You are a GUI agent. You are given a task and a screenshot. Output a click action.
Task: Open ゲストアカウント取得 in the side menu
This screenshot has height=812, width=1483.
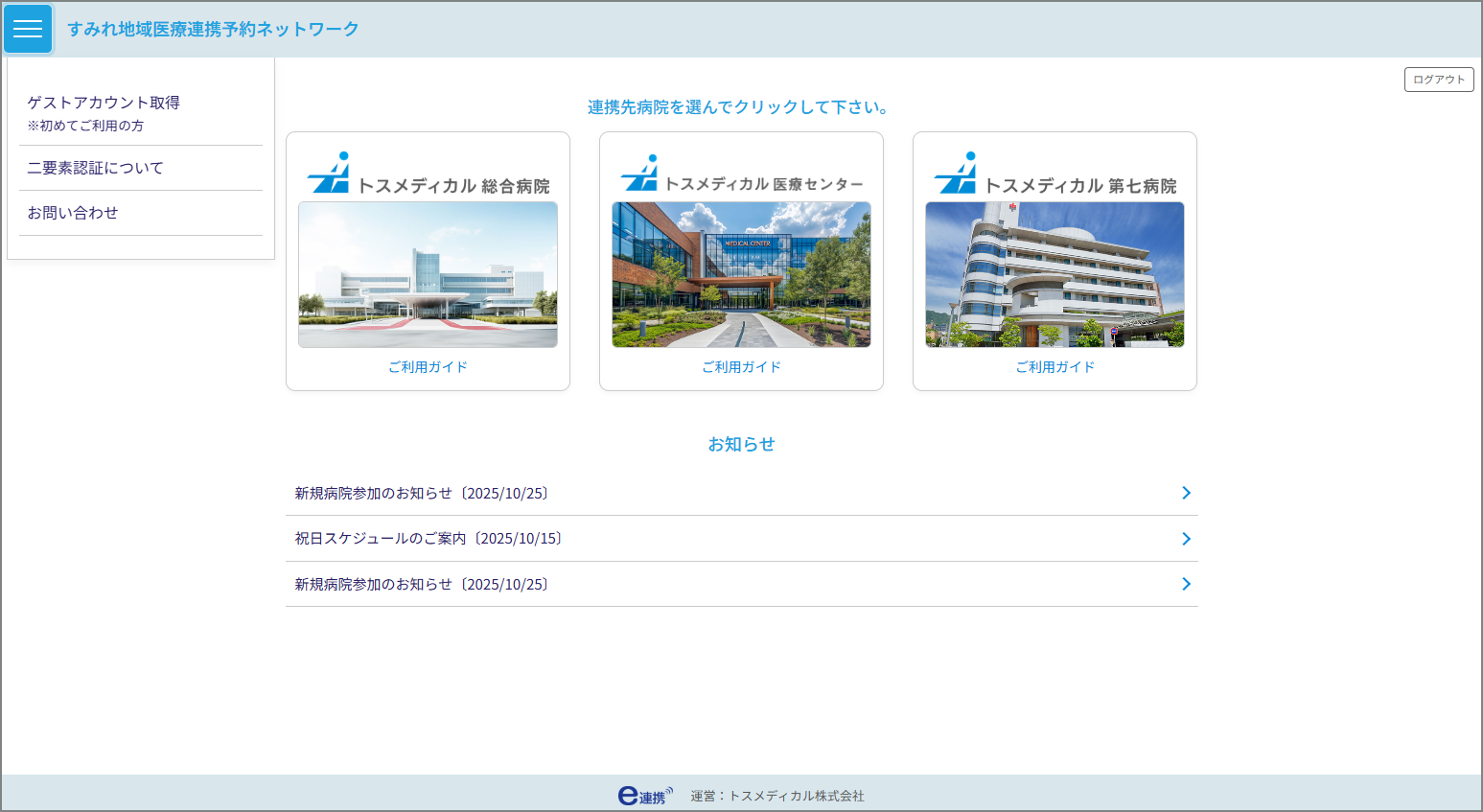104,103
